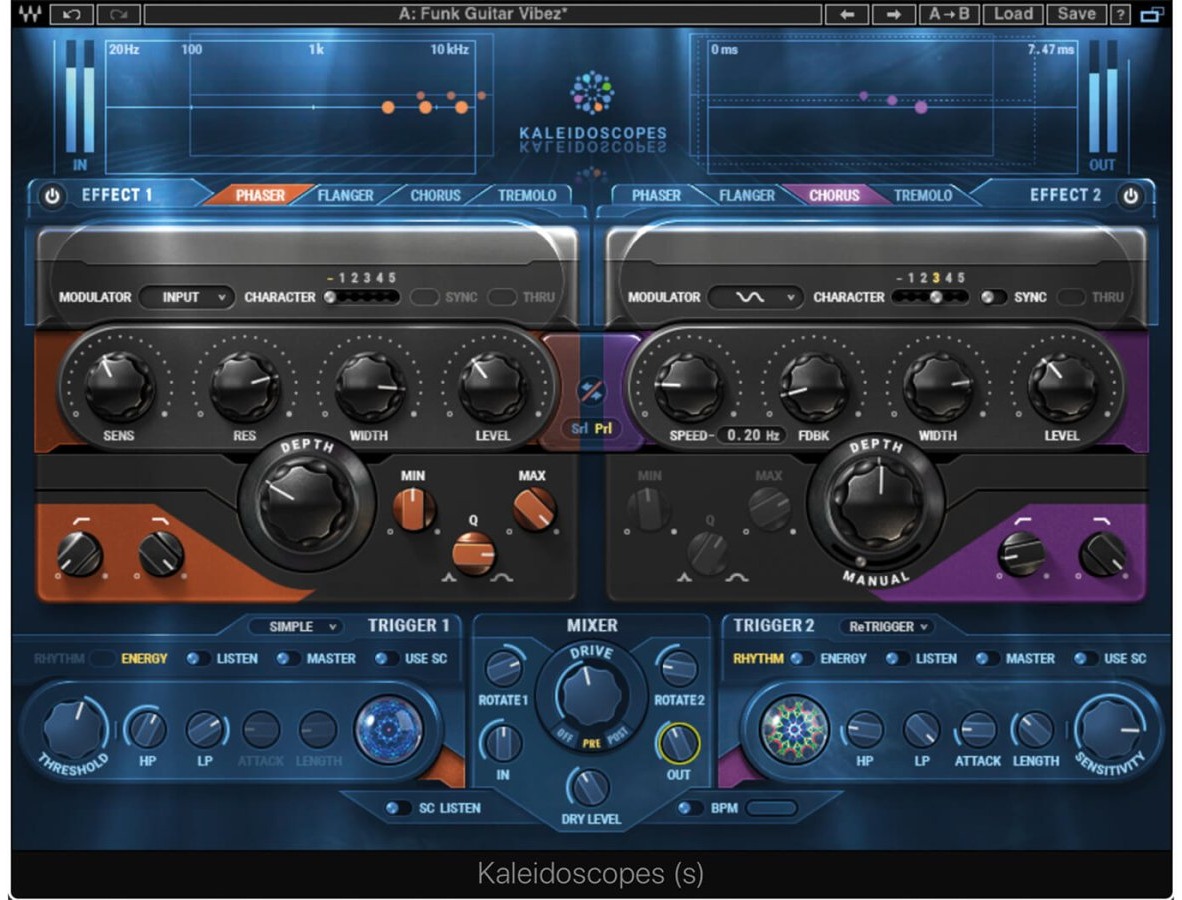Select Effect 2 PHASER tab
1182x900 pixels.
tap(656, 195)
